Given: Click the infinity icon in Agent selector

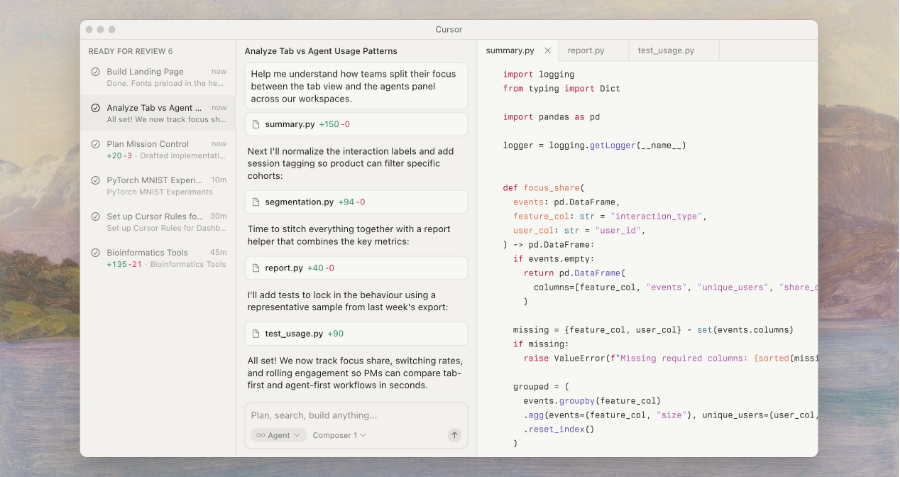Looking at the screenshot, I should pos(260,436).
